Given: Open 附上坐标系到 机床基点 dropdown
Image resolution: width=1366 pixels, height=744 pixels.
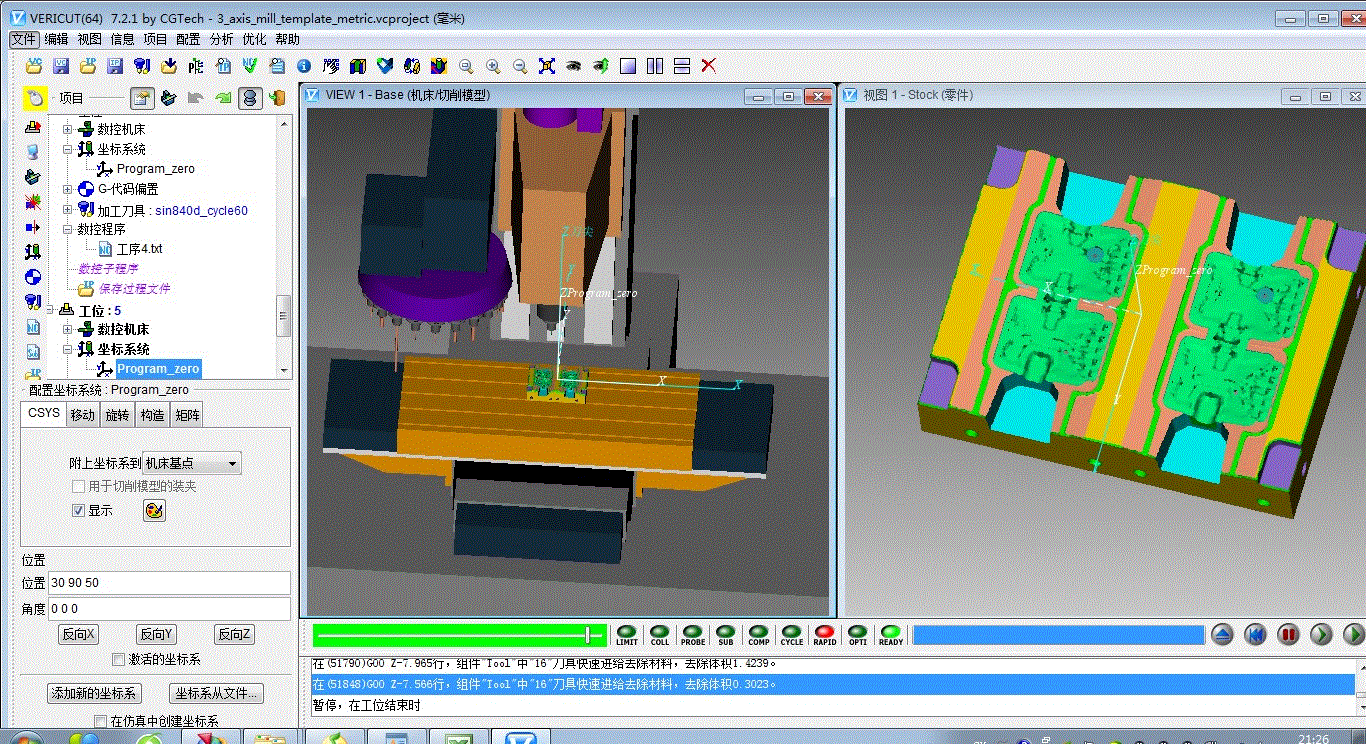Looking at the screenshot, I should (x=192, y=463).
